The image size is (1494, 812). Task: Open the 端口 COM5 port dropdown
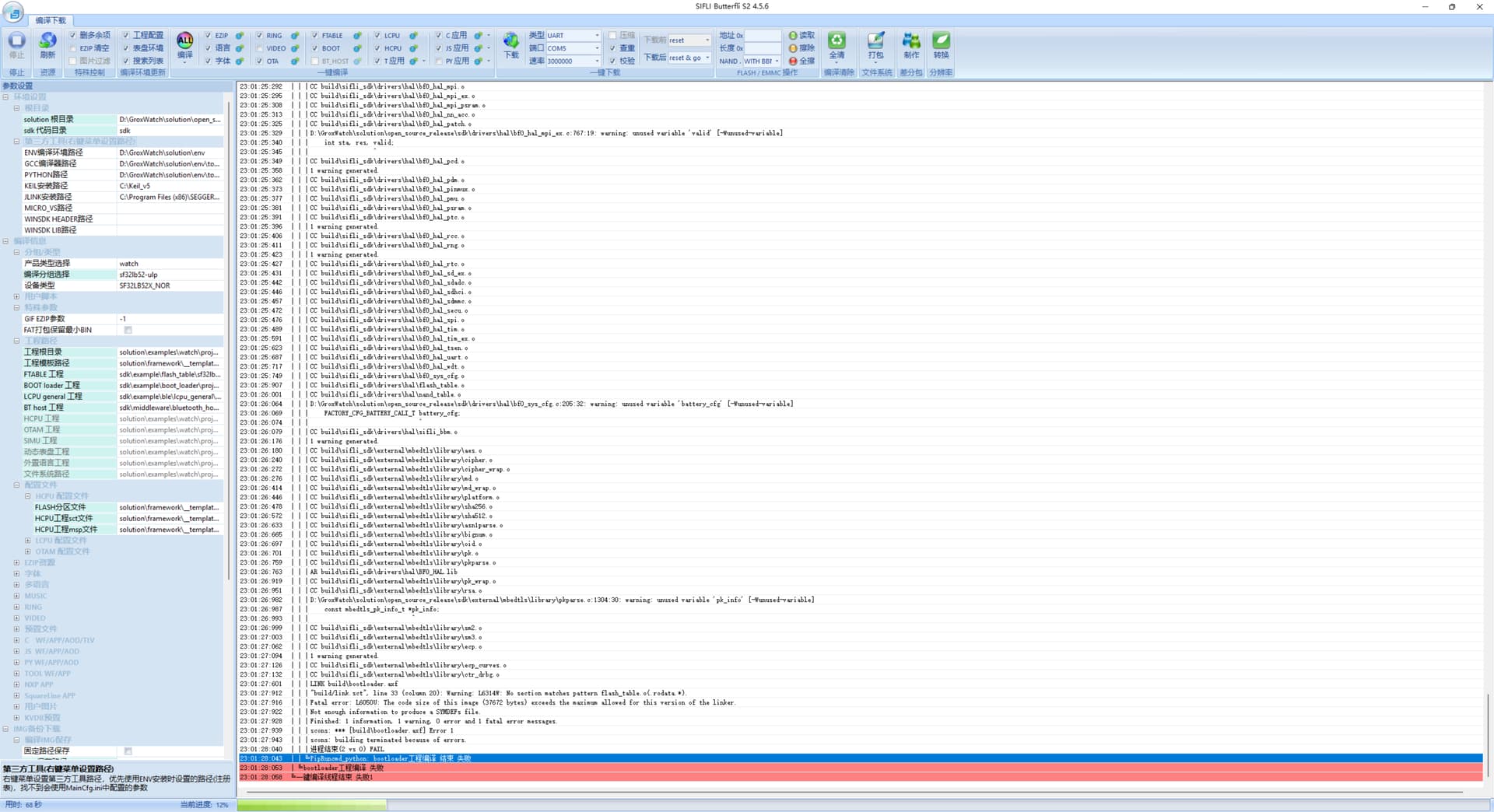(597, 48)
